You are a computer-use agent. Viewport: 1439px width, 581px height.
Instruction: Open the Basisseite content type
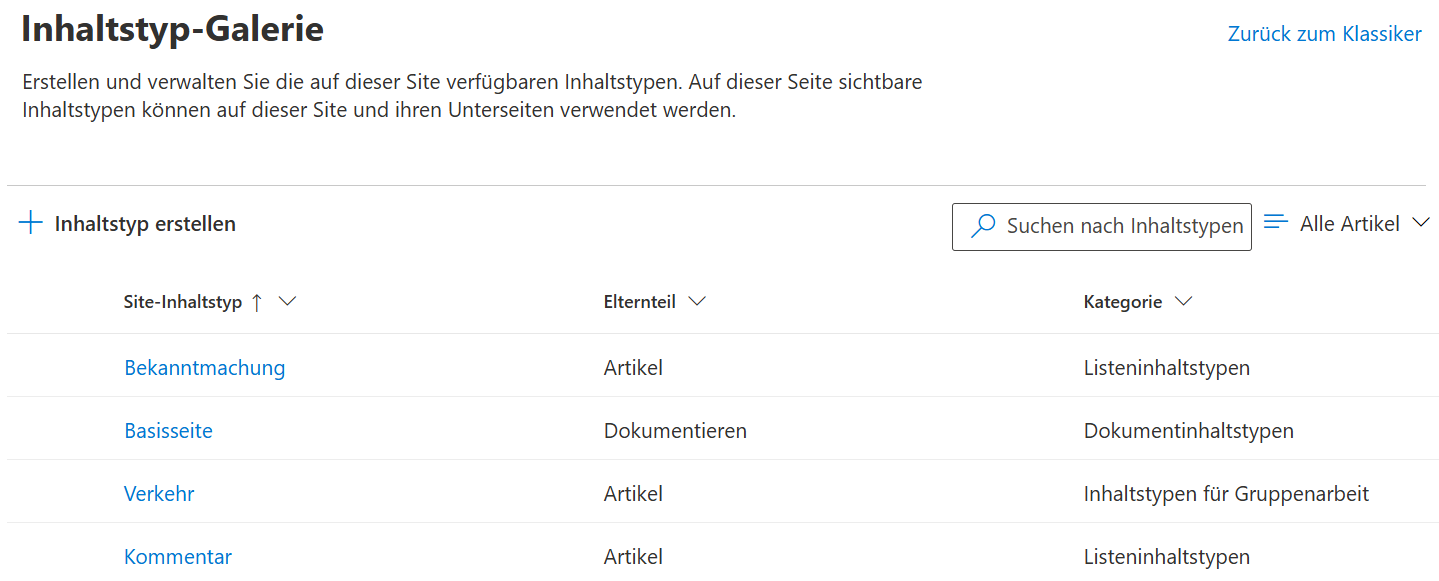pos(168,431)
